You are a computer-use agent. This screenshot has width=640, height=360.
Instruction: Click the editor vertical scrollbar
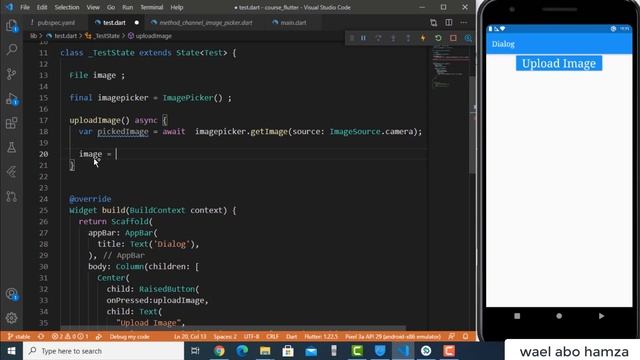(x=472, y=124)
